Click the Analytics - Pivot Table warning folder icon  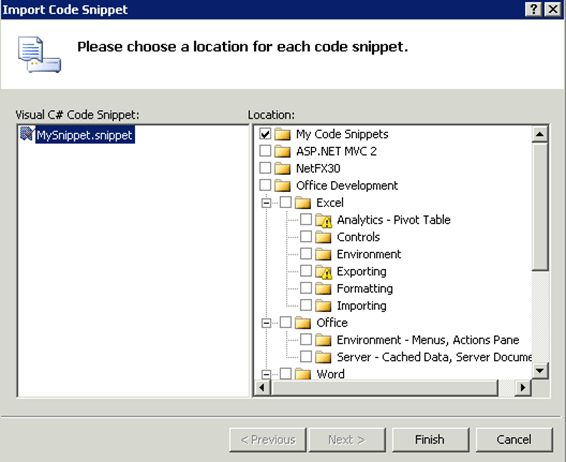323,220
